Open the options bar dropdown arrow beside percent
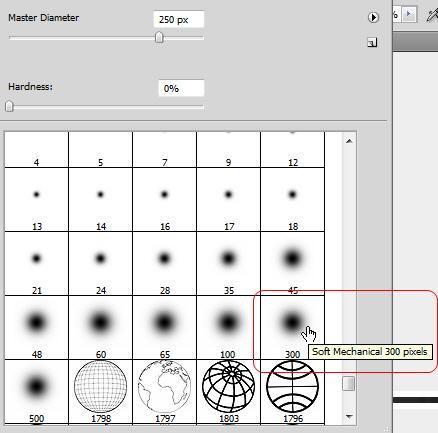The height and width of the screenshot is (433, 438). click(409, 14)
